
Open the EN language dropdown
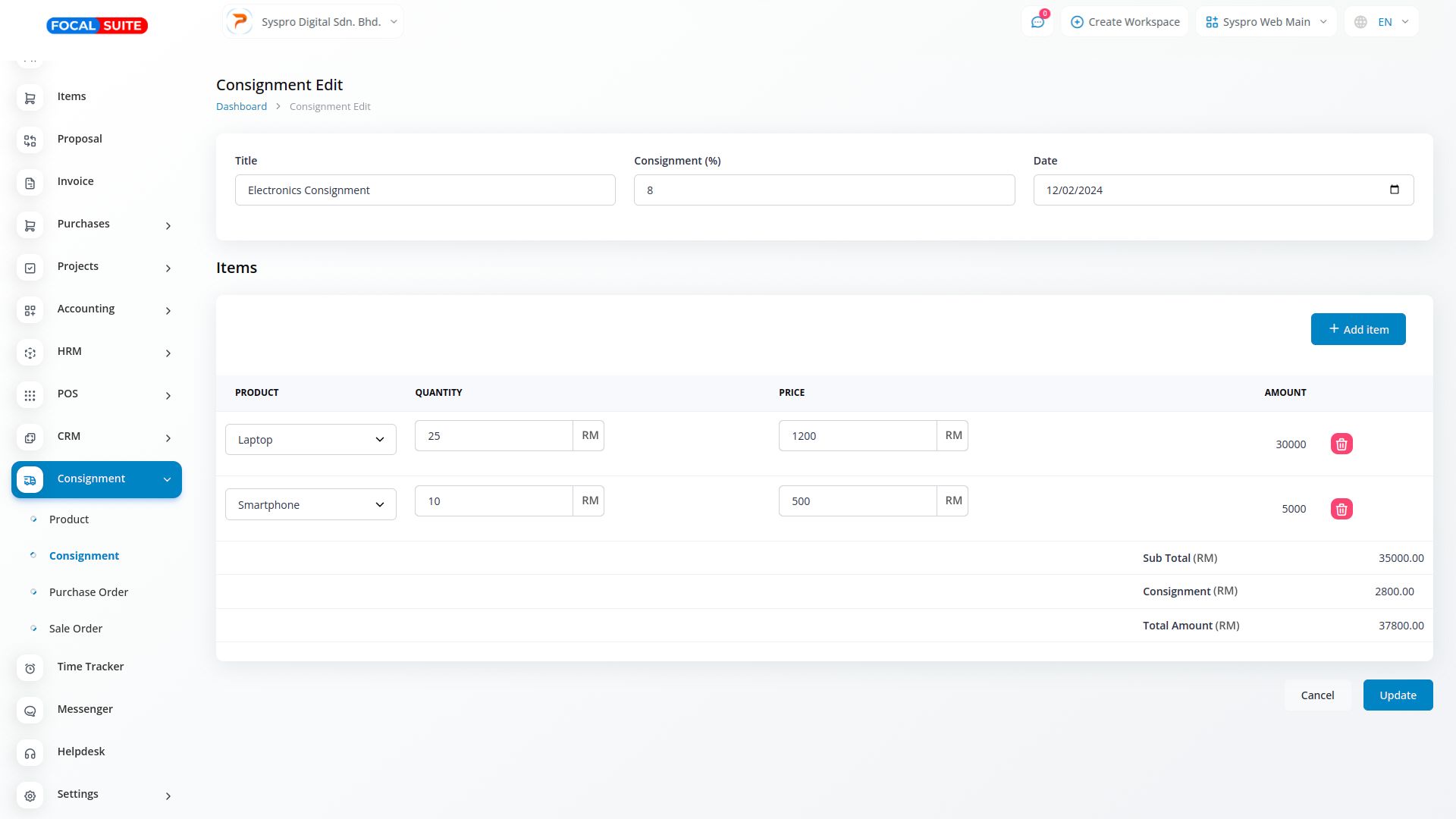1382,22
